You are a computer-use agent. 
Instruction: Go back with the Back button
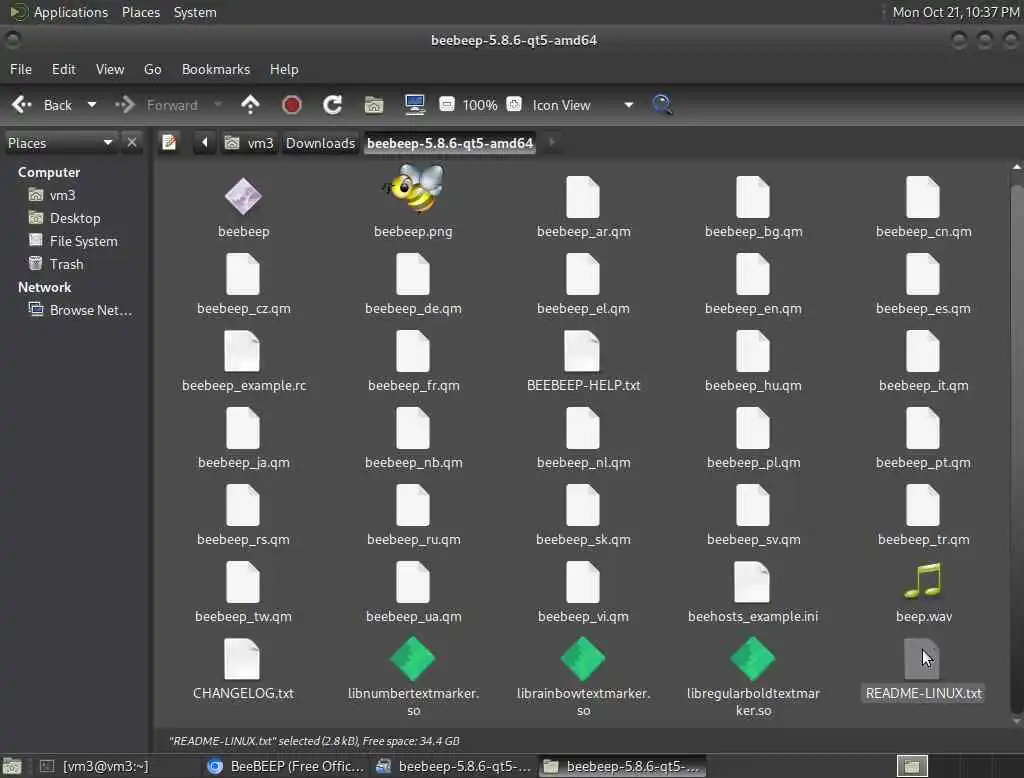coord(43,105)
